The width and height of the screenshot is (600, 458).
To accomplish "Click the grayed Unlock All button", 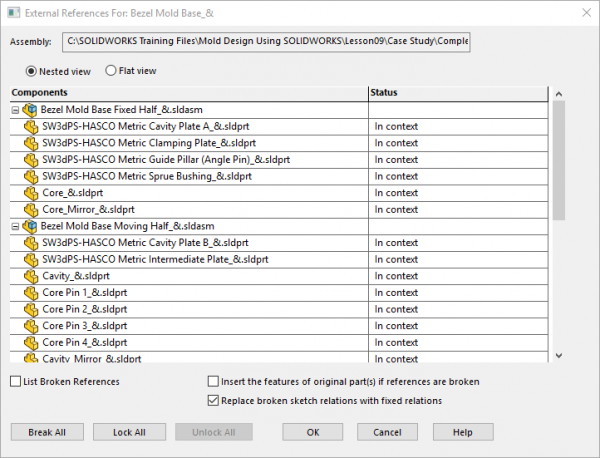I will click(214, 432).
